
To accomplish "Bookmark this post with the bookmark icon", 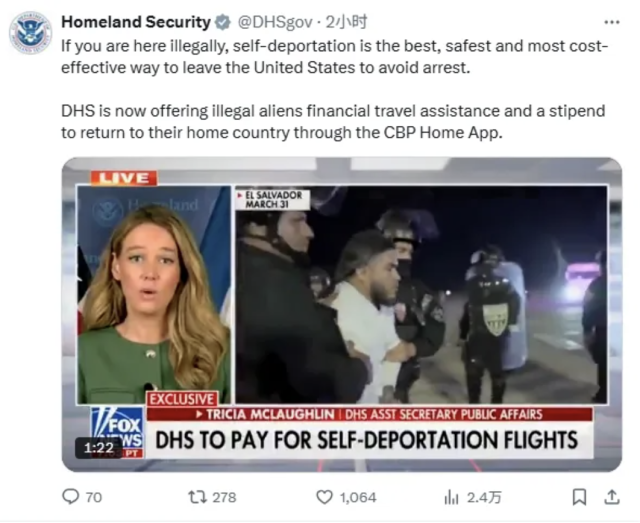I will [579, 497].
